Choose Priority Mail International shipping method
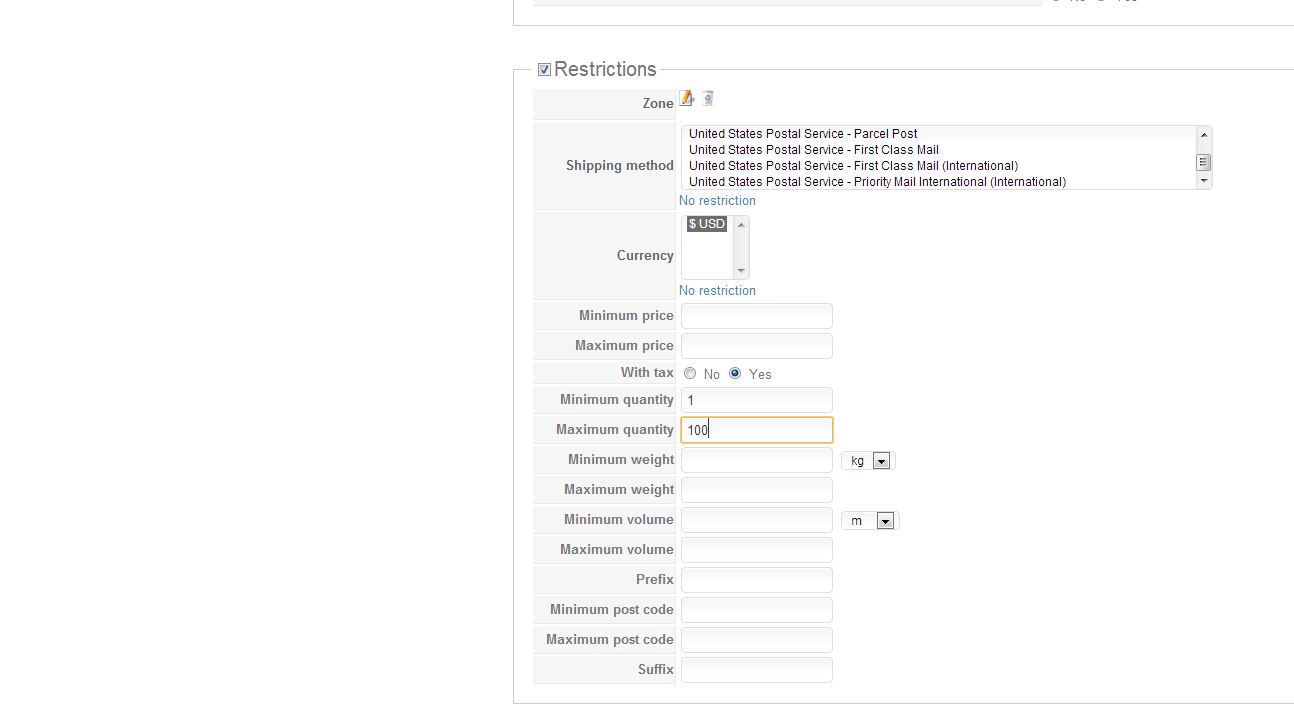The height and width of the screenshot is (707, 1294). (x=877, y=182)
